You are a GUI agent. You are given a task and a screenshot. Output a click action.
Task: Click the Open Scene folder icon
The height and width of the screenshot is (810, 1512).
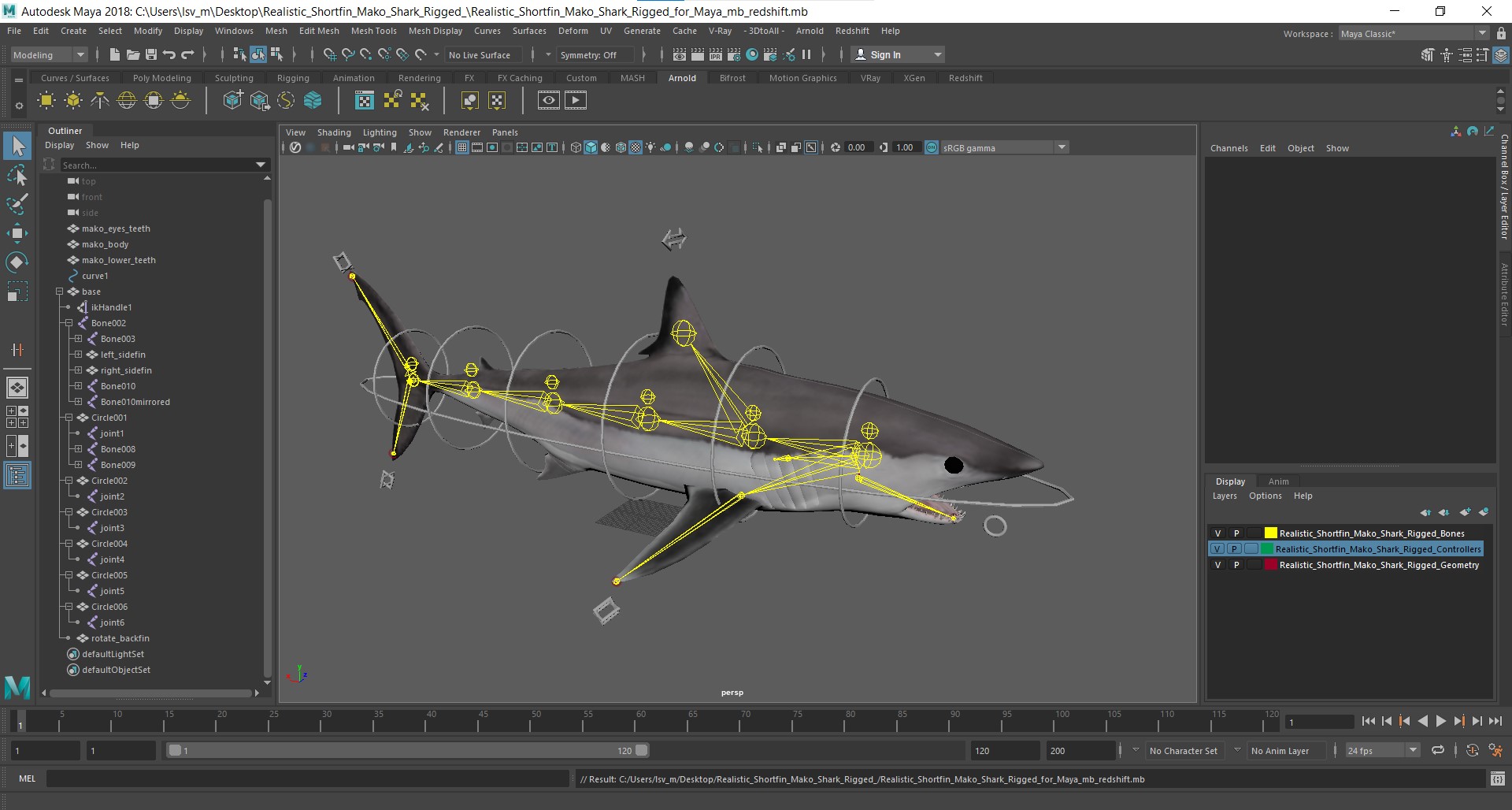click(132, 54)
